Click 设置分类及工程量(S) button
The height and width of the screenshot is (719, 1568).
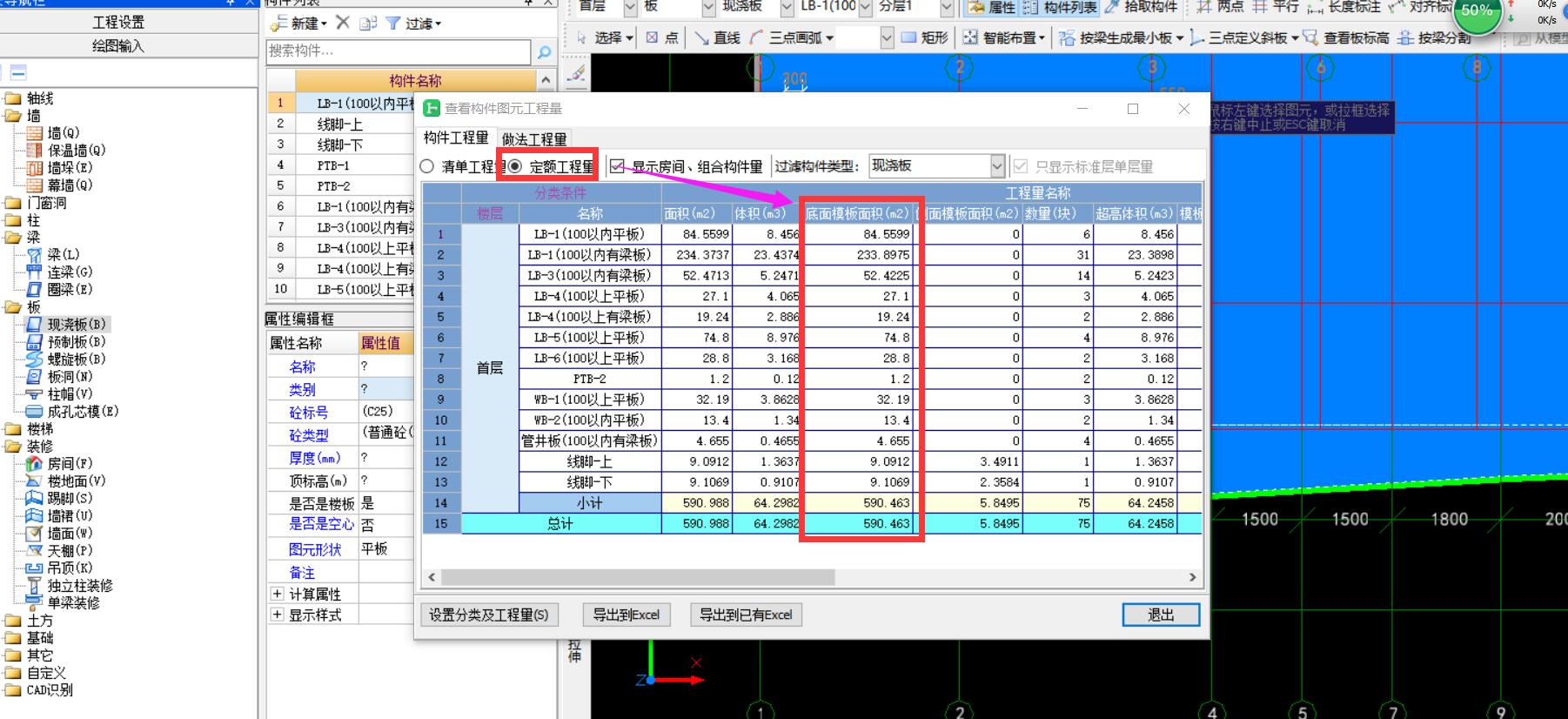click(x=489, y=615)
